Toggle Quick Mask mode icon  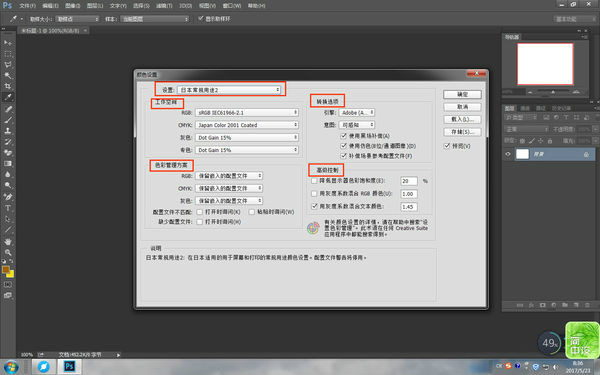[8, 285]
